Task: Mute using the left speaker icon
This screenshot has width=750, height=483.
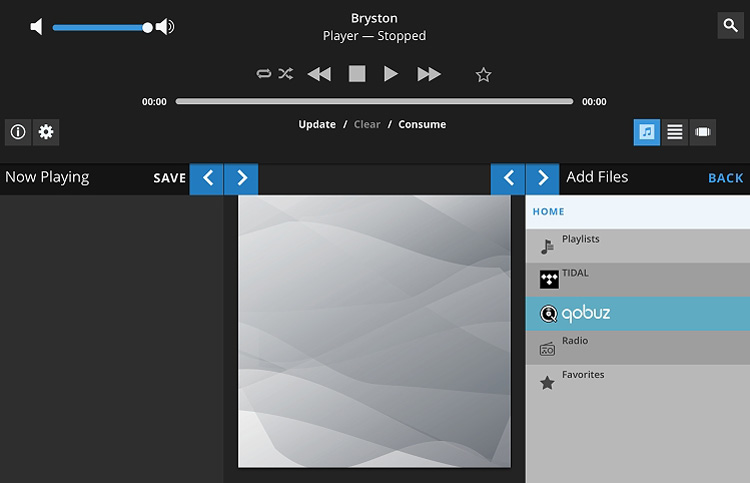Action: click(37, 27)
